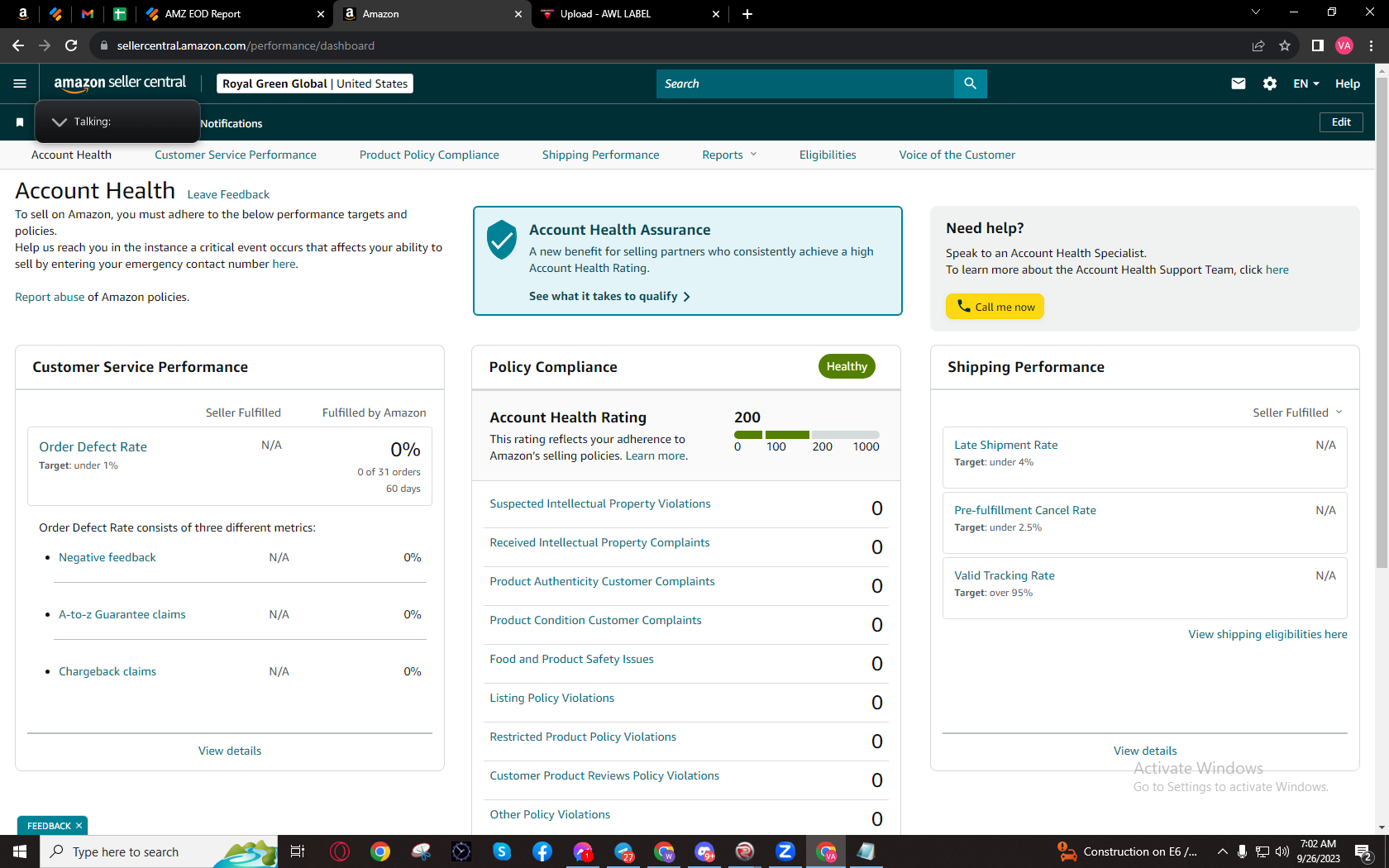This screenshot has width=1389, height=868.
Task: Click the Report abuse link
Action: pyautogui.click(x=50, y=297)
